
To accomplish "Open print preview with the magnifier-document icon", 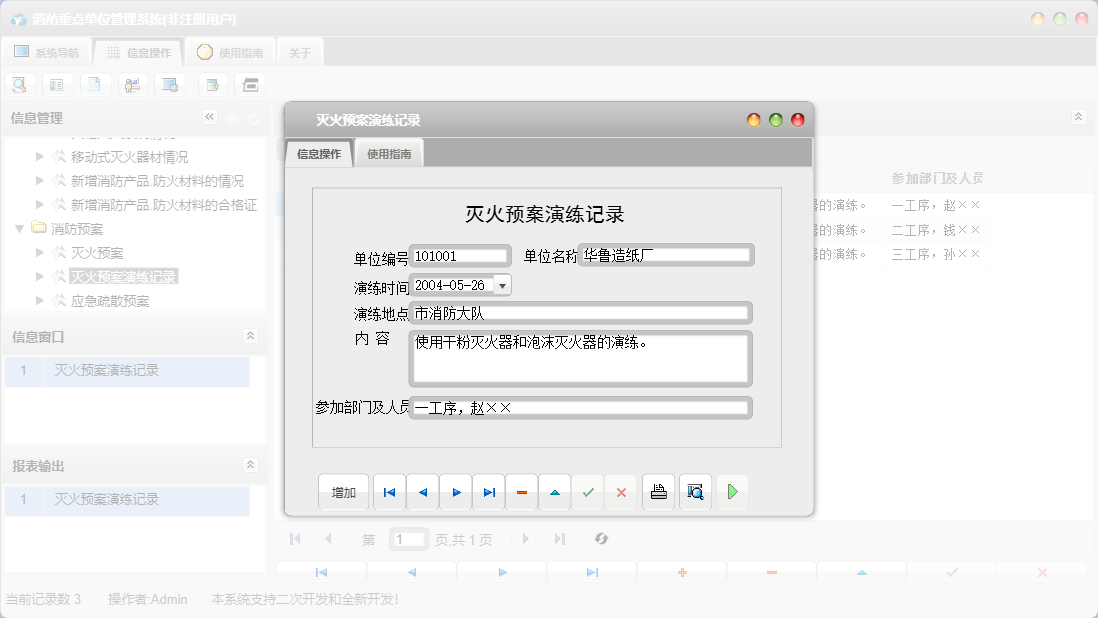I will pos(695,492).
